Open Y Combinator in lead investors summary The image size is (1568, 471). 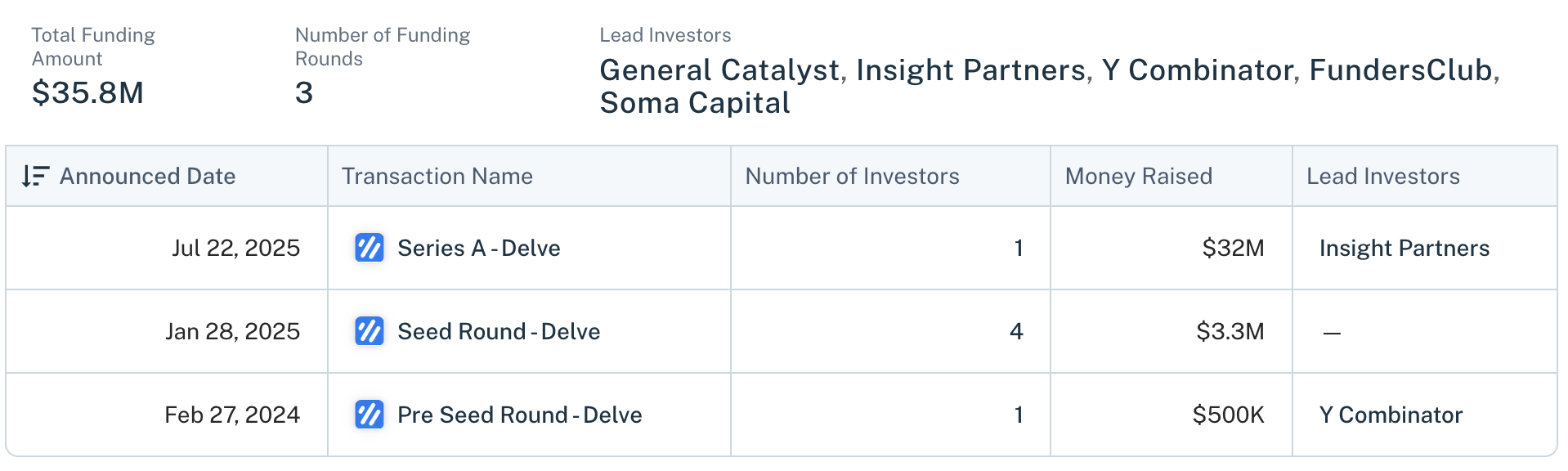pos(1197,70)
